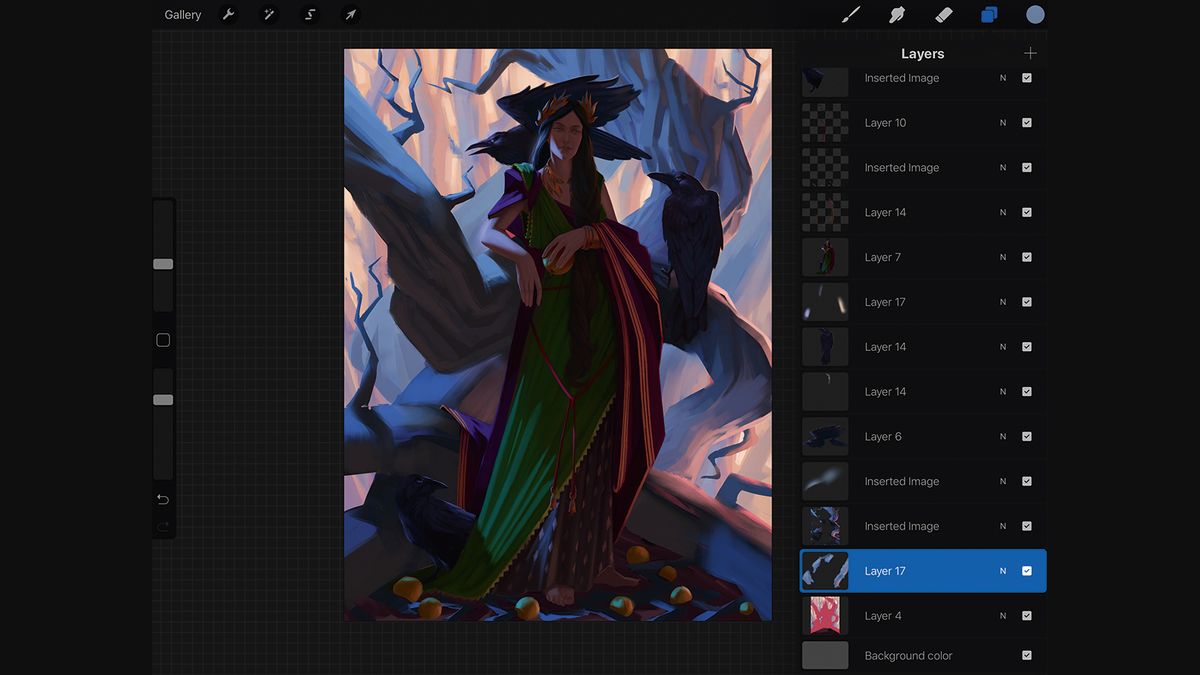This screenshot has width=1200, height=675.
Task: Choose the Smudge tool
Action: point(896,14)
